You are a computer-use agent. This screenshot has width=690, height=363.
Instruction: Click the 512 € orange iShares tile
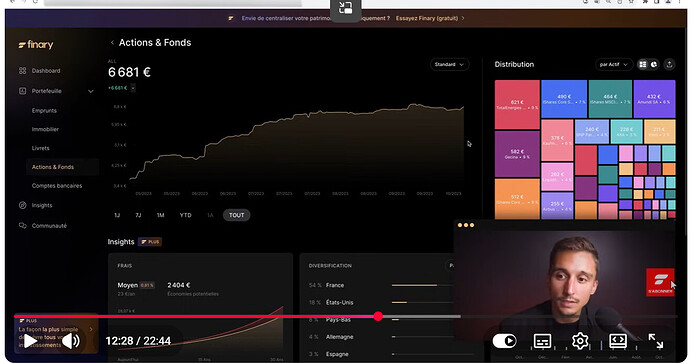517,199
